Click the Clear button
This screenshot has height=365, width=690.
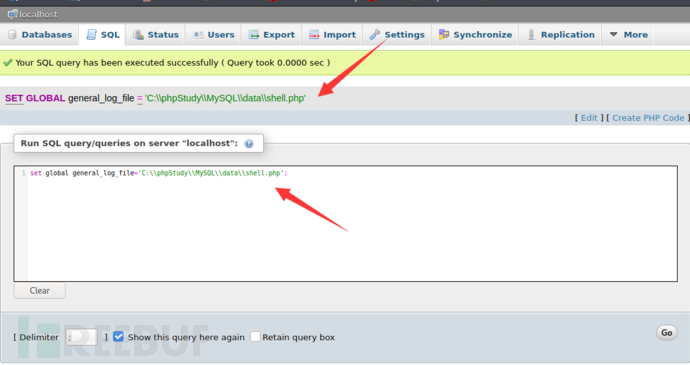(x=40, y=291)
